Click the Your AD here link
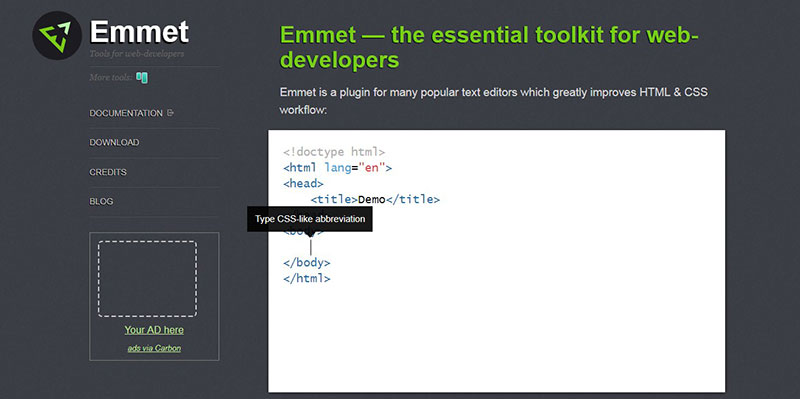 pyautogui.click(x=154, y=330)
